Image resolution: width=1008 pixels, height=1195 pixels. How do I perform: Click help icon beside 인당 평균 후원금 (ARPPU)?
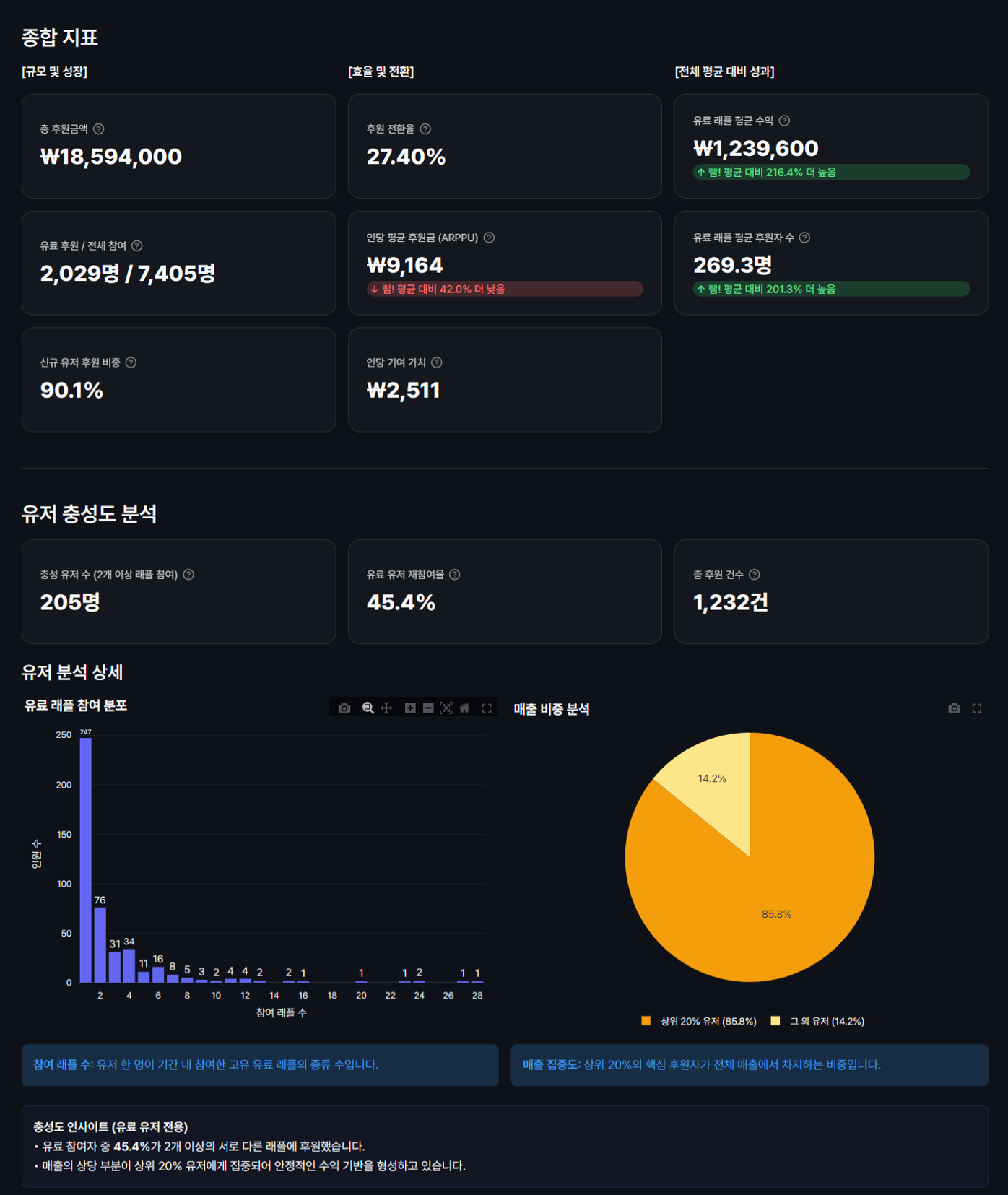coord(489,238)
